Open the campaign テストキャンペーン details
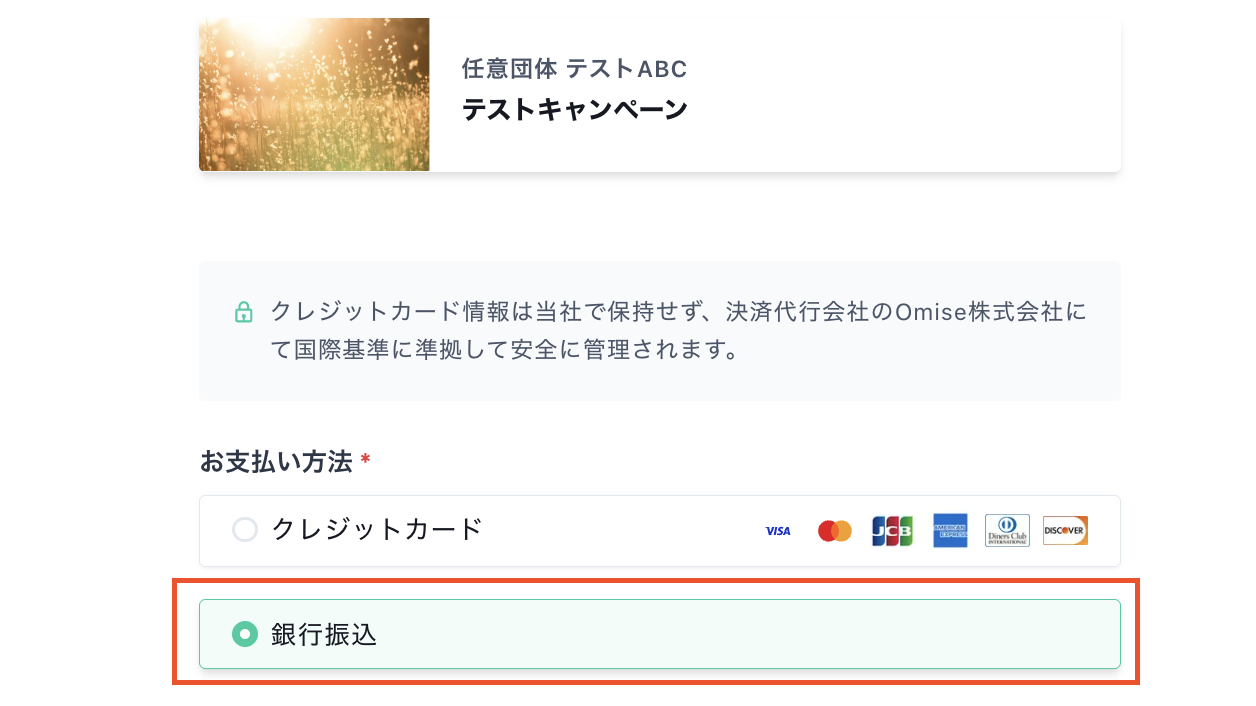 tap(575, 108)
